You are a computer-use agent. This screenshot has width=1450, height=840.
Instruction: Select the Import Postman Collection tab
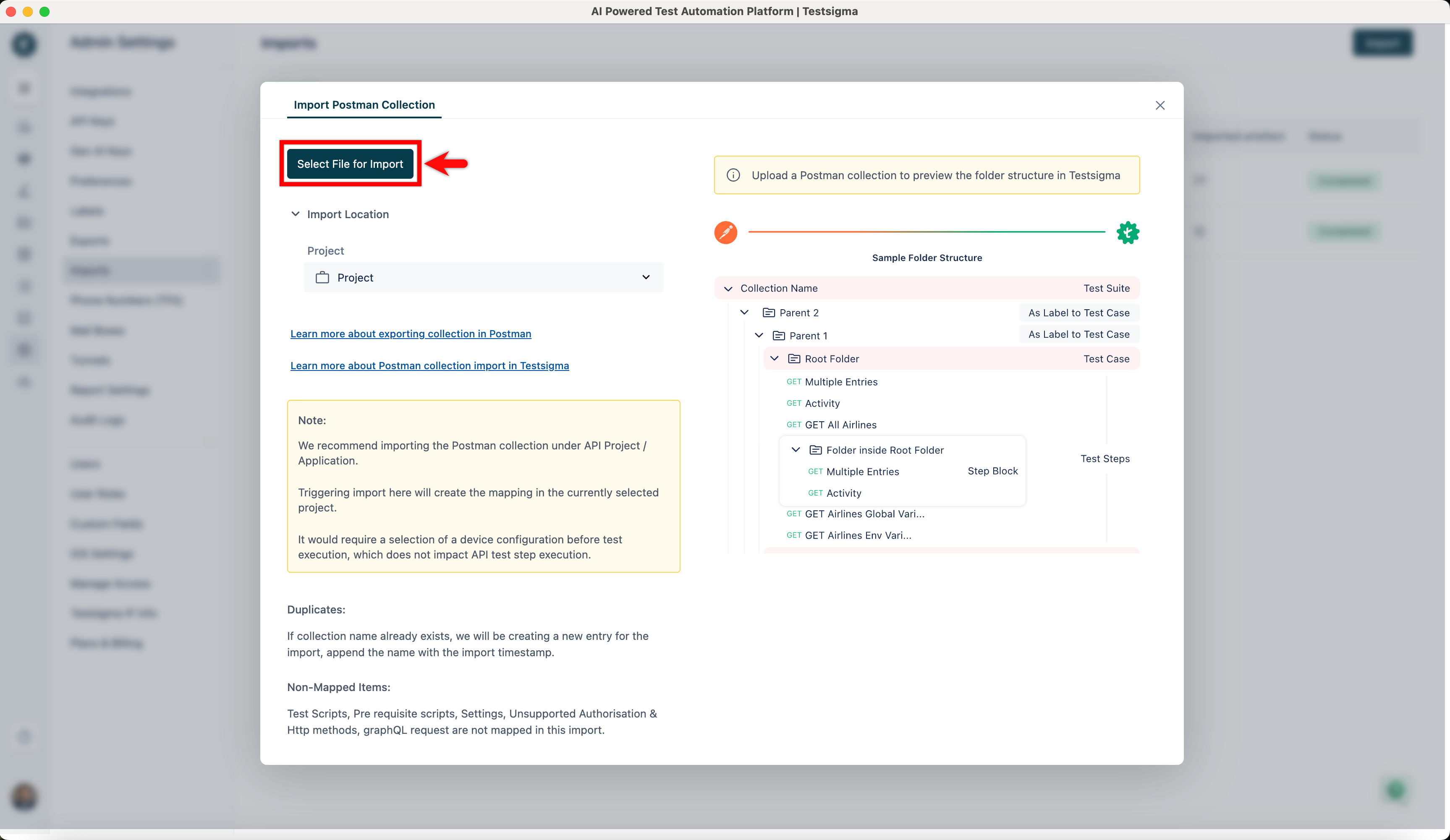[x=364, y=104]
